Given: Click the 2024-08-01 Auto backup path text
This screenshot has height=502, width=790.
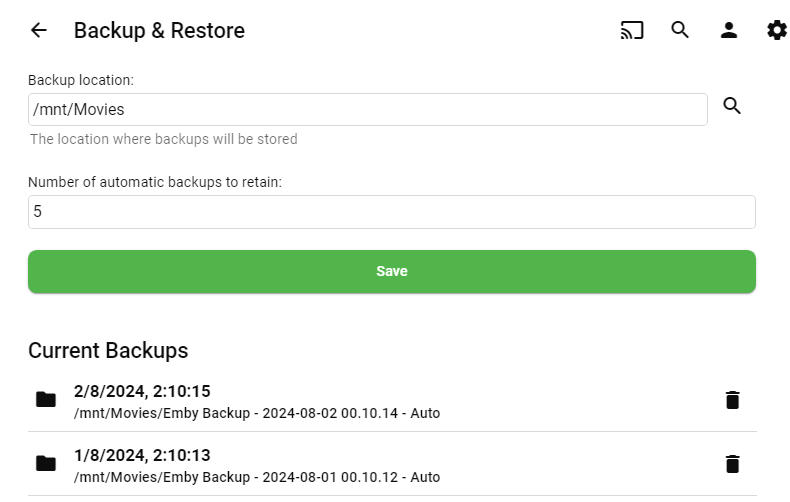Looking at the screenshot, I should point(257,477).
